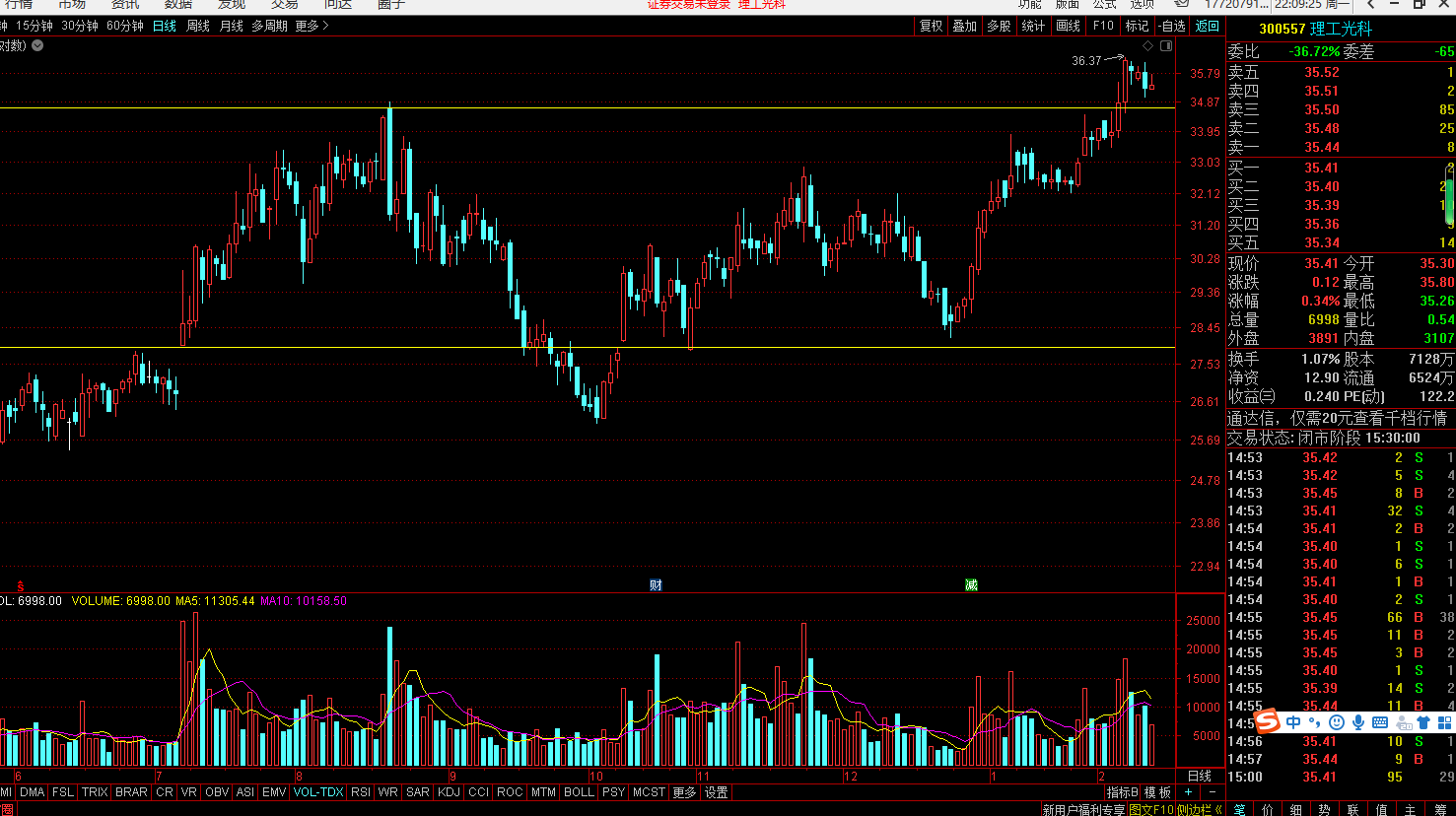Toggle Sogou Chinese/English 中 mode
1456x816 pixels.
(1293, 722)
